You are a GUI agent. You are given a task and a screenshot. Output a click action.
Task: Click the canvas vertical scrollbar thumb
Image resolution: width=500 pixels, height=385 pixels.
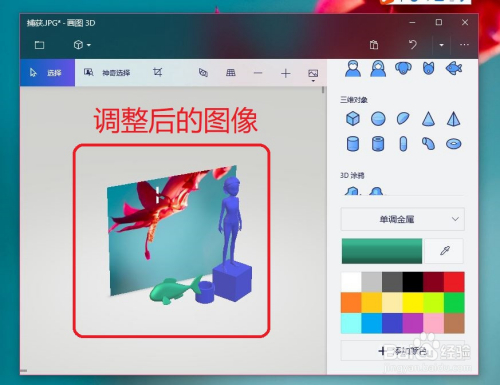coord(323,90)
